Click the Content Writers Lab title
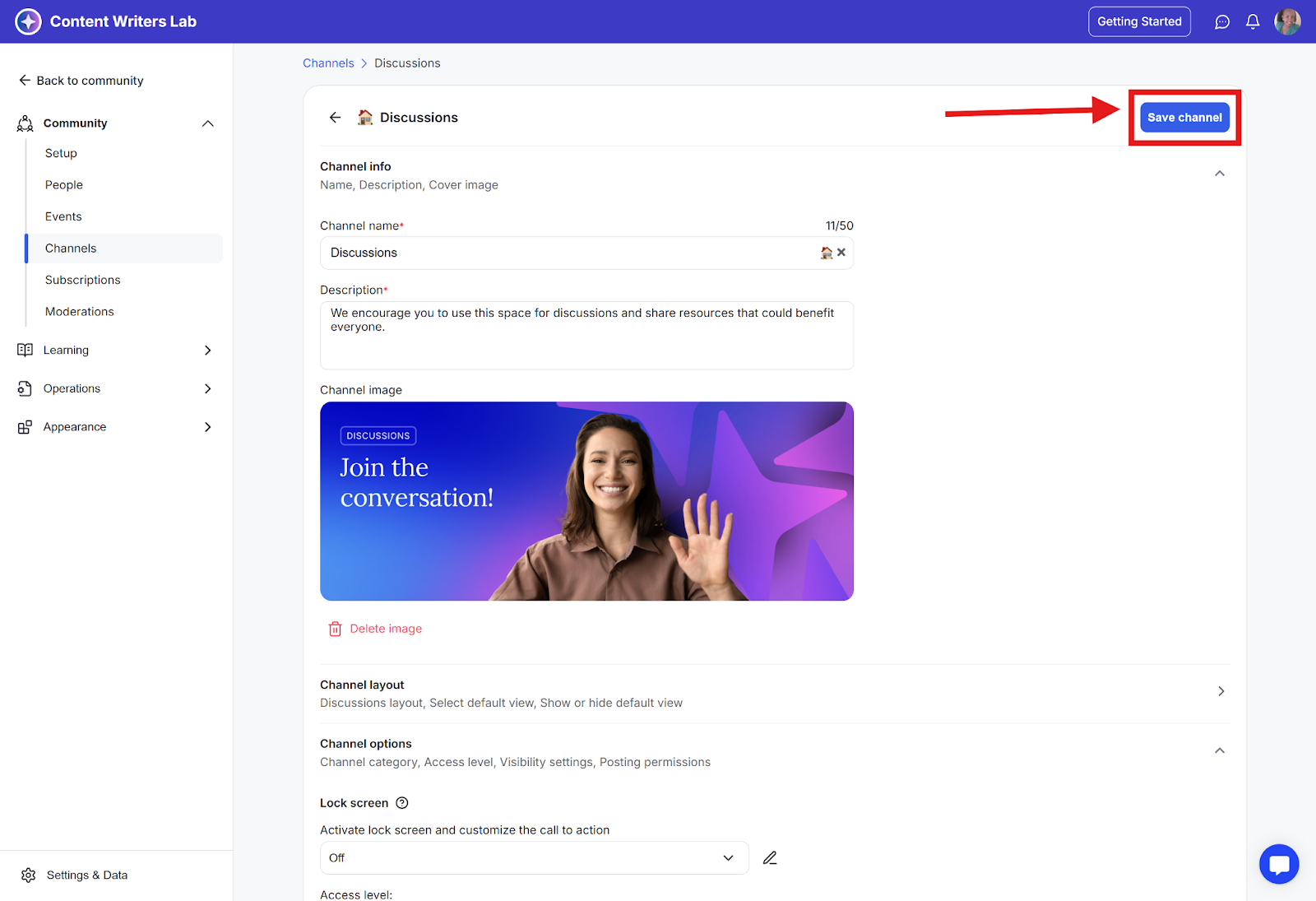This screenshot has height=901, width=1316. click(123, 21)
